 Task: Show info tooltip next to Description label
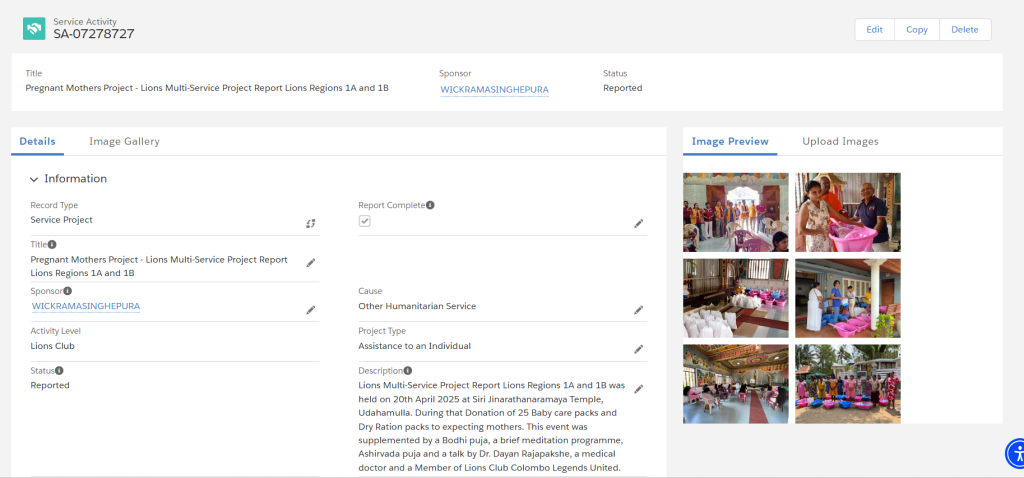[x=408, y=370]
